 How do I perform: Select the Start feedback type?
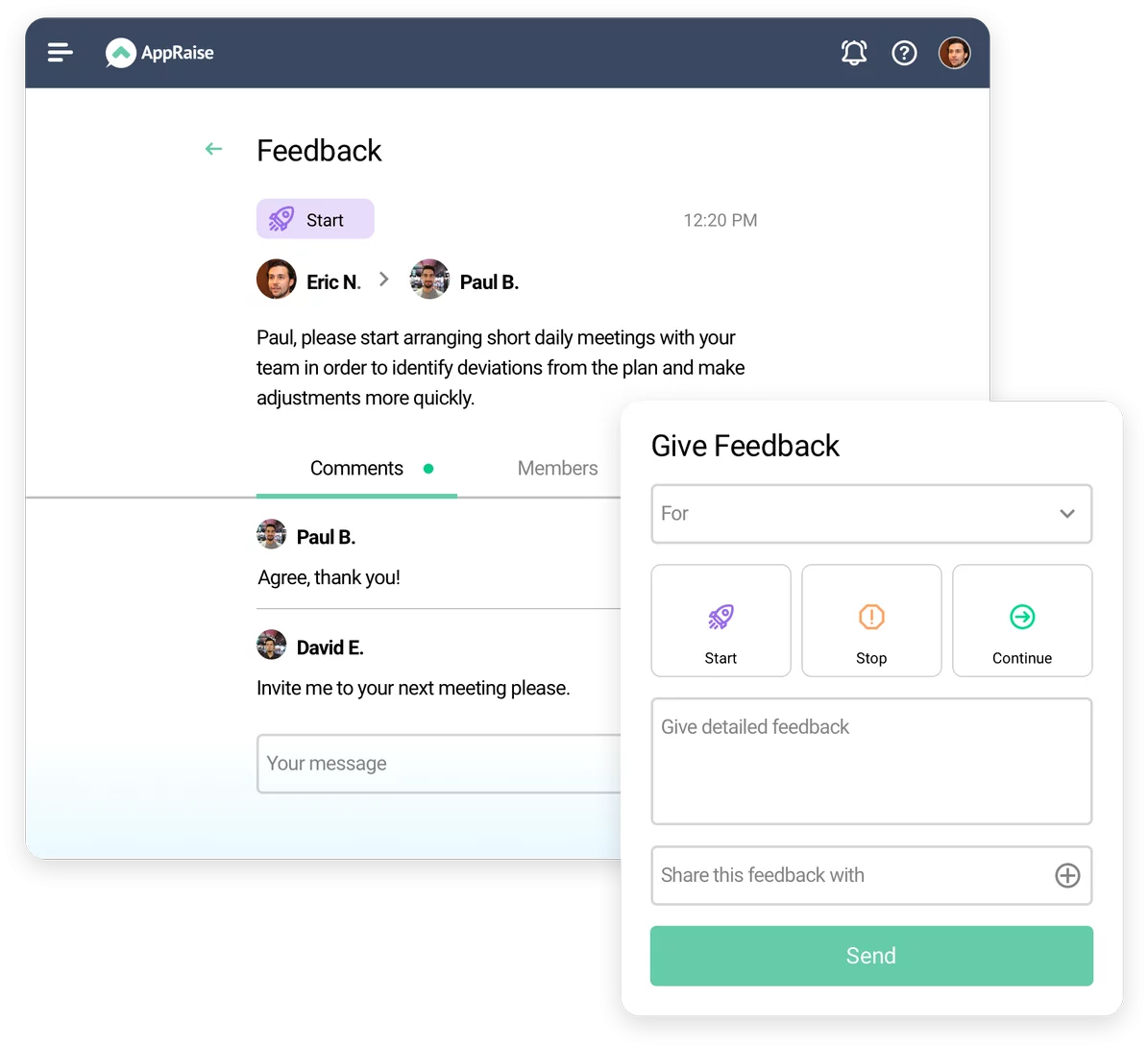(721, 620)
